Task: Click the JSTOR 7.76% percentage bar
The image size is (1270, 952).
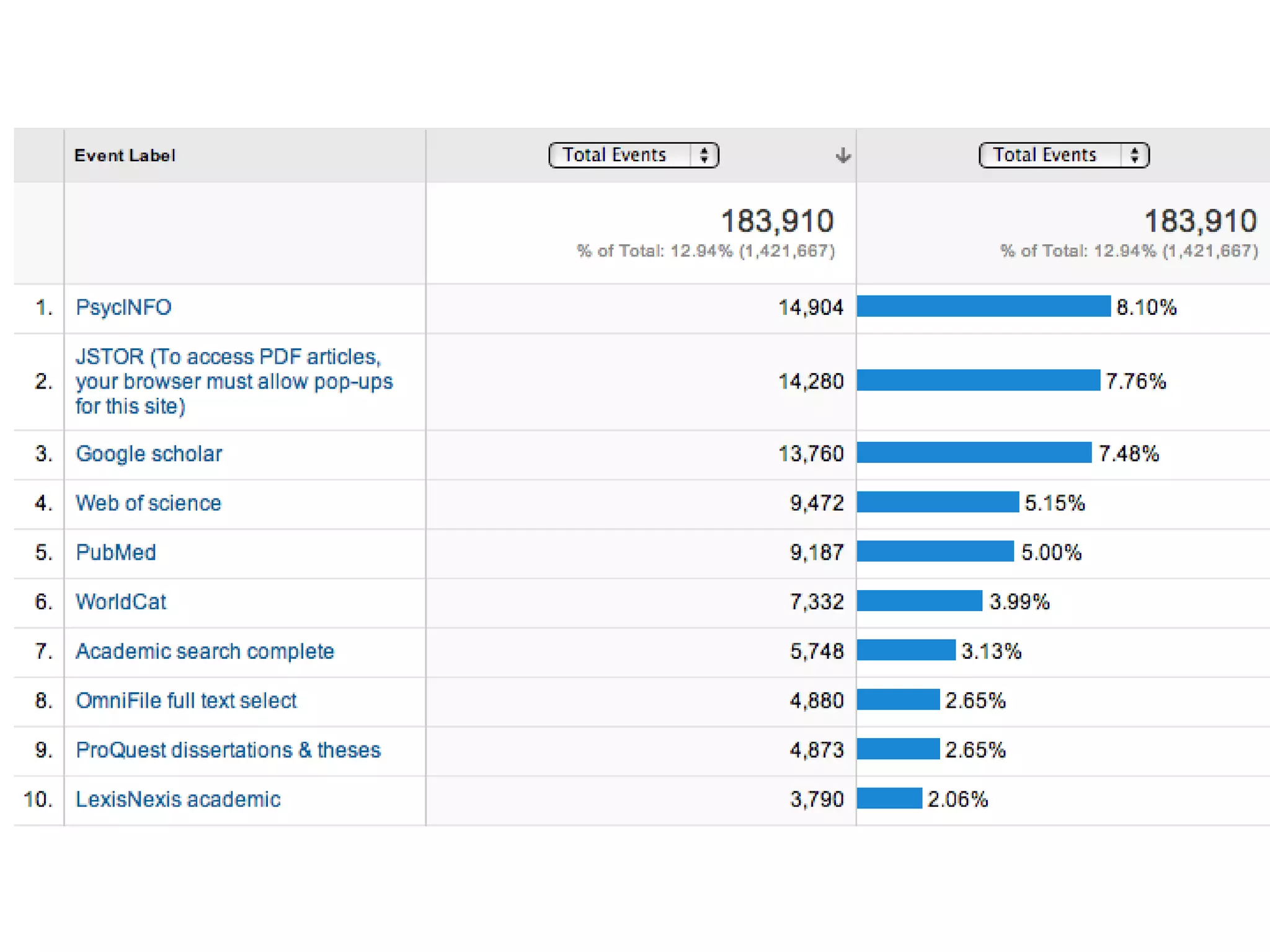Action: [x=978, y=380]
